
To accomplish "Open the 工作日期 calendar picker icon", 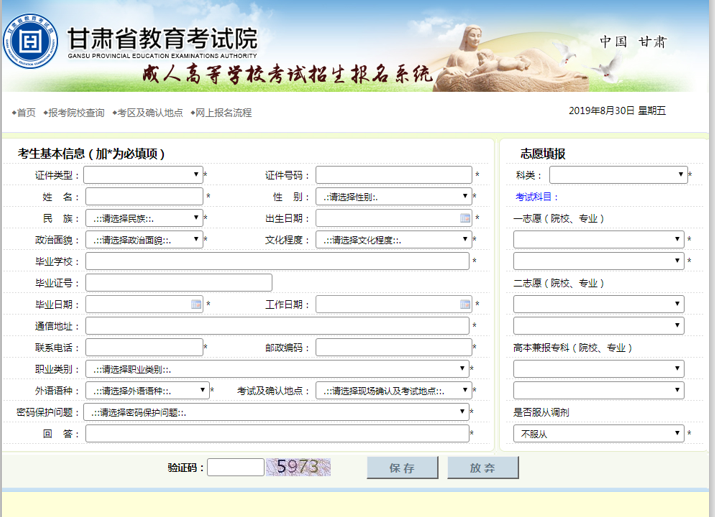I will pyautogui.click(x=465, y=304).
